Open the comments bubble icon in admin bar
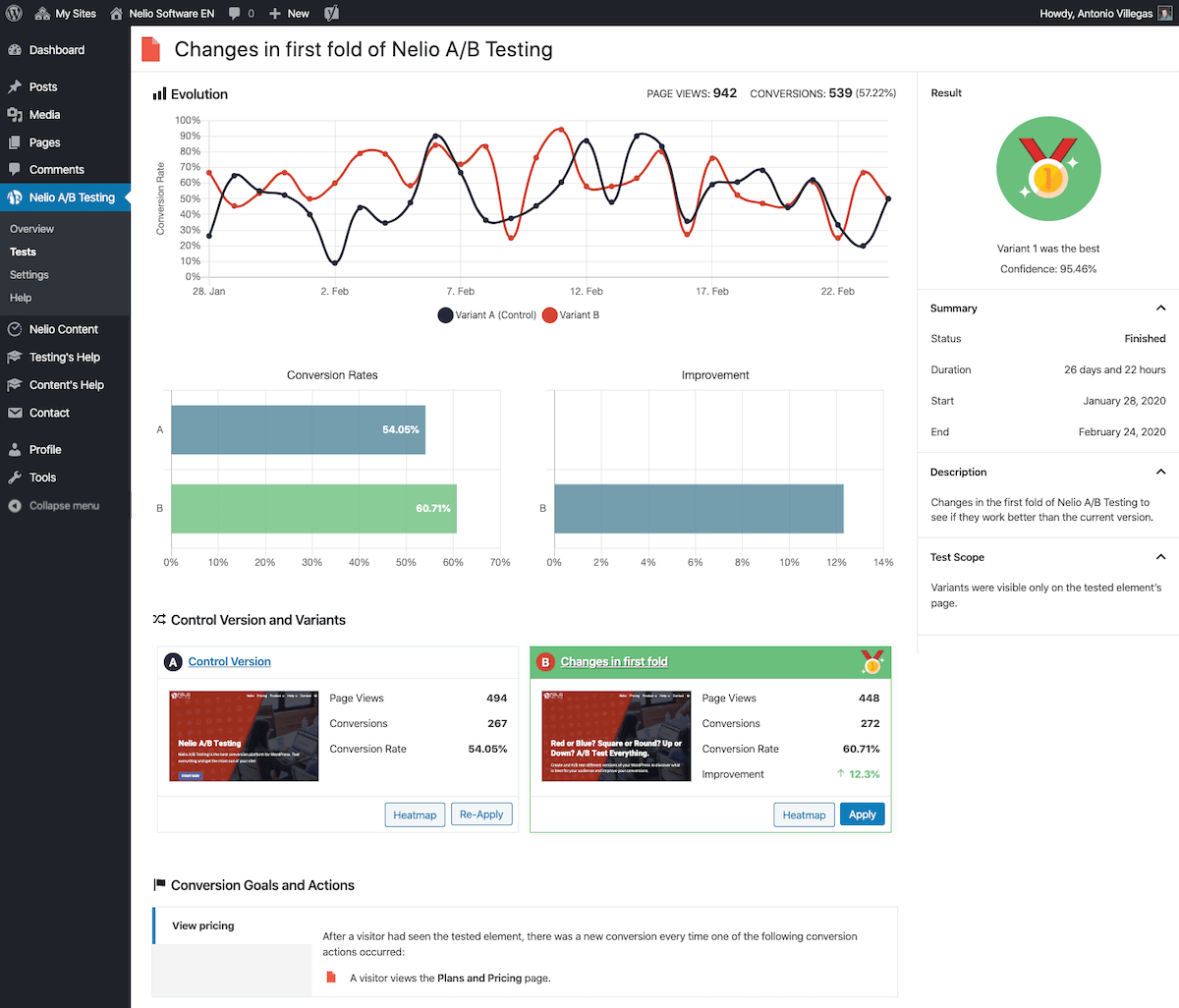The image size is (1179, 1008). click(x=235, y=14)
